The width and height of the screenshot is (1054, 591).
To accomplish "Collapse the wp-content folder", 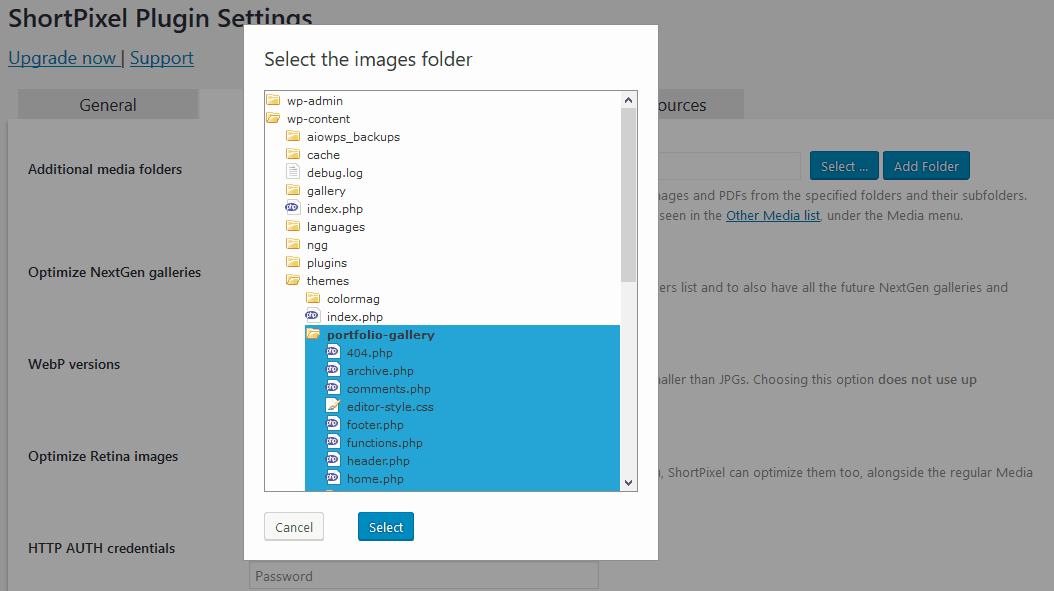I will pyautogui.click(x=272, y=118).
